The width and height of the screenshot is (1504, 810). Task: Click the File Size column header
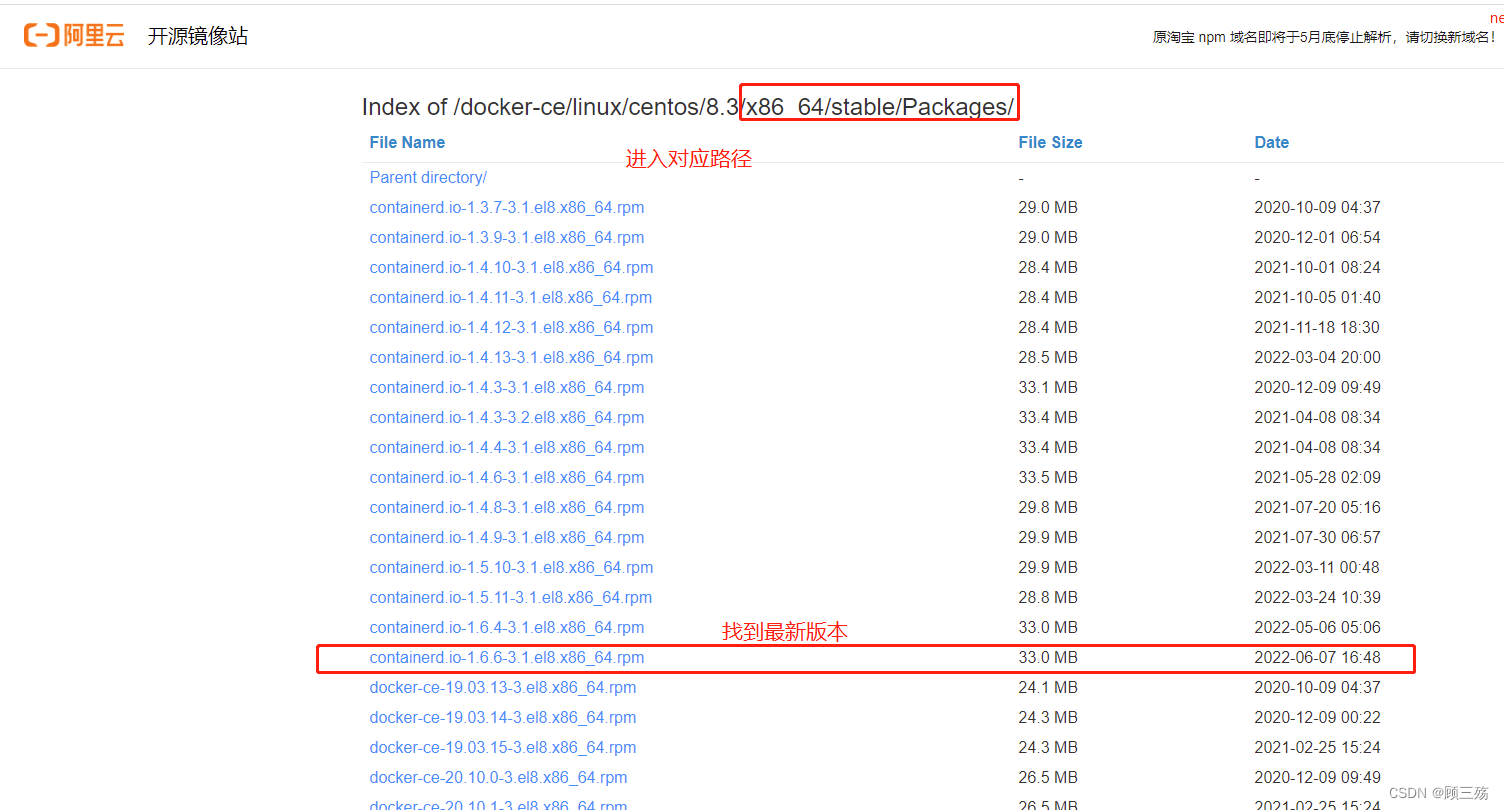(x=1050, y=142)
